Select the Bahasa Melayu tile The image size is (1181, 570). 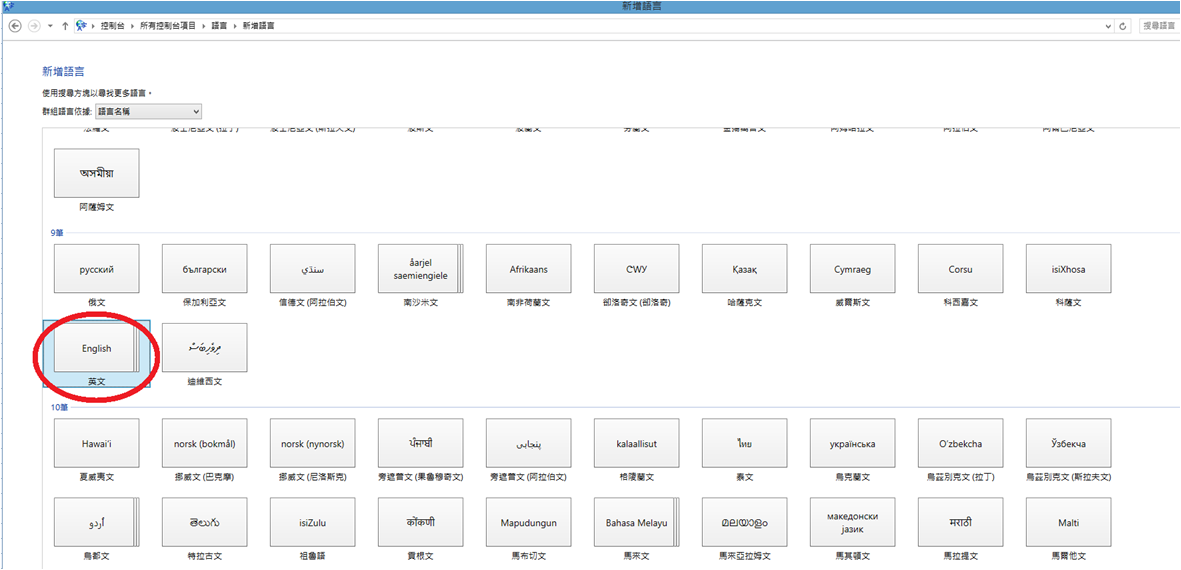[636, 523]
